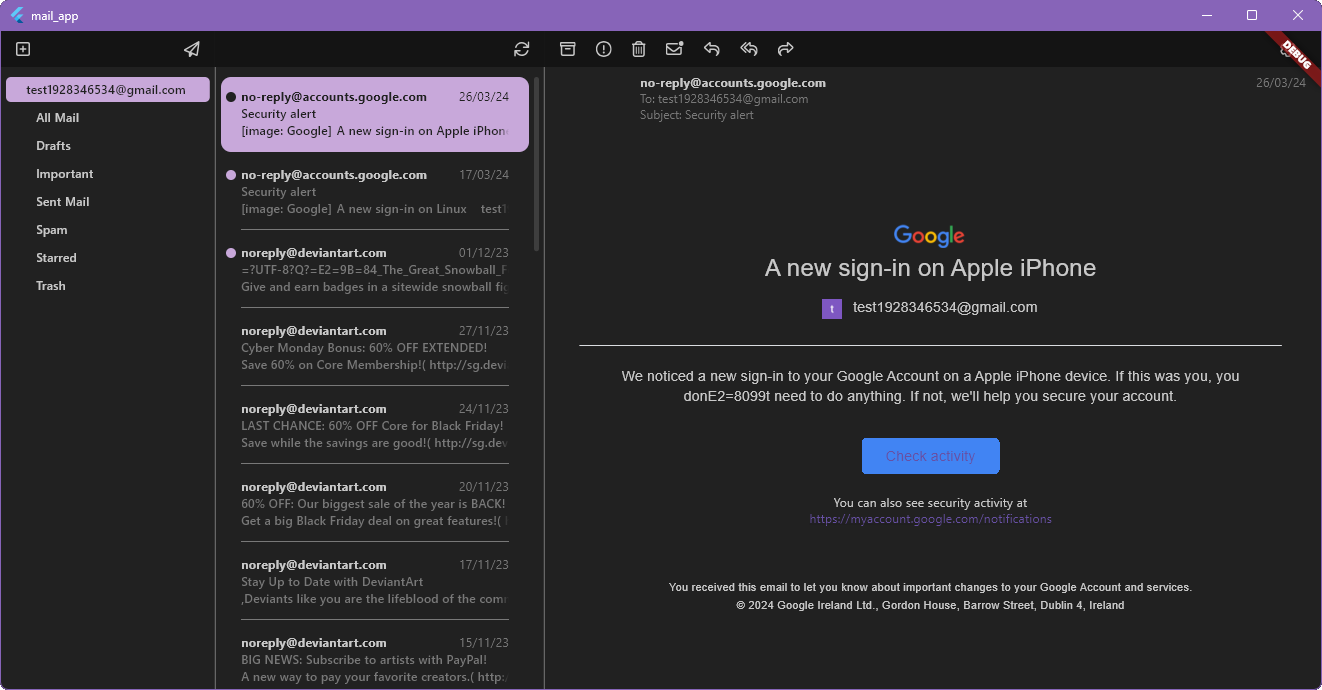The height and width of the screenshot is (690, 1322).
Task: Click the 26/03/24 date in the message header
Action: 1281,83
